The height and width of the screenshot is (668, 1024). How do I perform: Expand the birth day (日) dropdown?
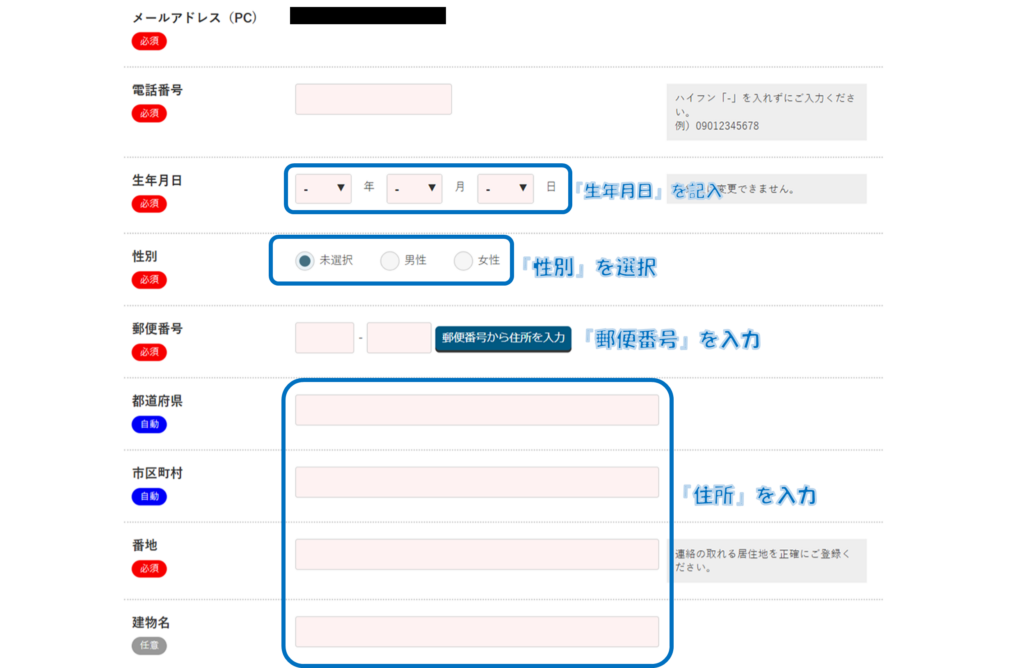coord(505,188)
